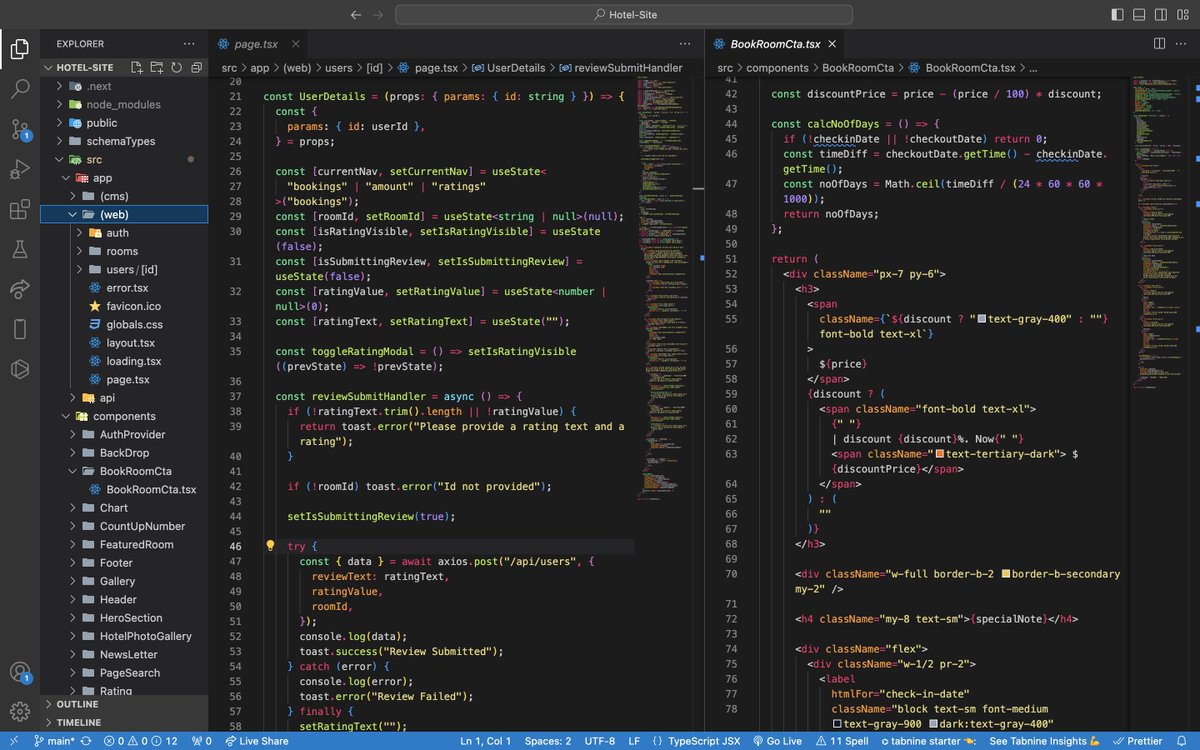Screen dimensions: 1200x750
Task: Split the BookRoomCta editor right
Action: coord(1160,44)
